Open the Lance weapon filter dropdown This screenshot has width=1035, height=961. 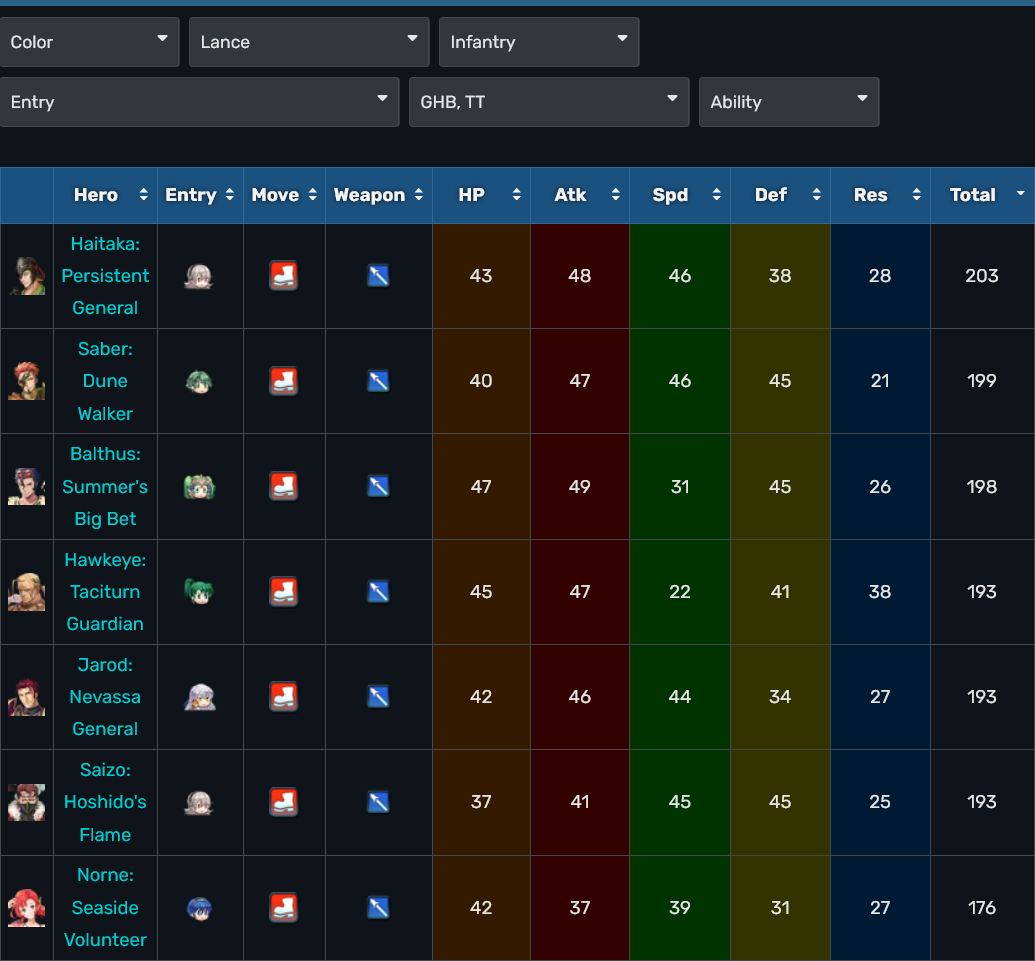309,42
